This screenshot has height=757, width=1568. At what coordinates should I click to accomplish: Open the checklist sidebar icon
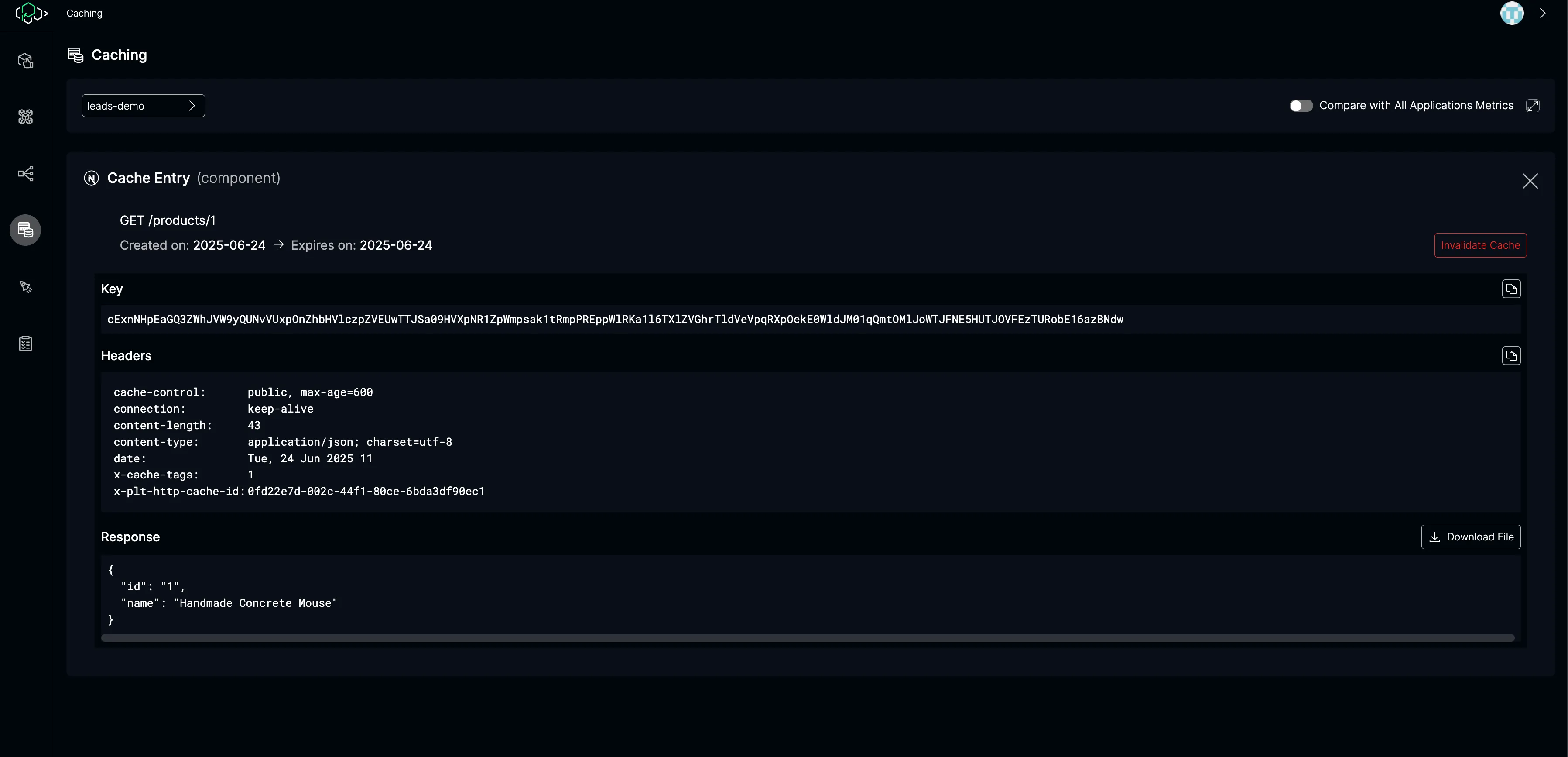[26, 344]
